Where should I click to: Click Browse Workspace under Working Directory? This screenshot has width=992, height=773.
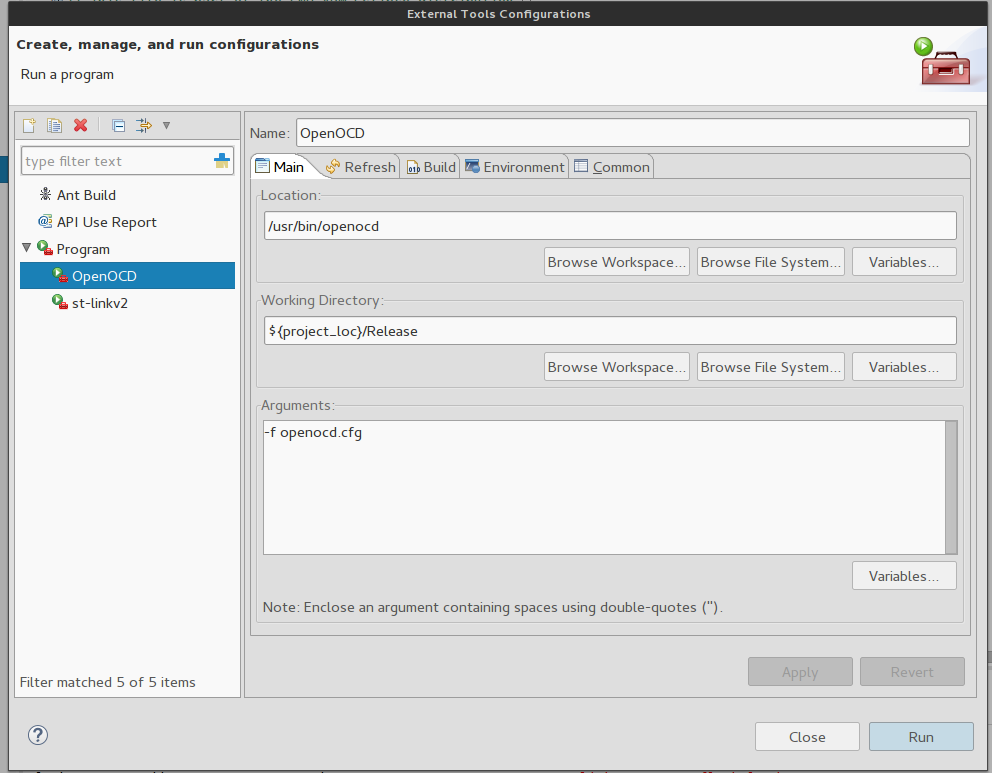click(617, 367)
